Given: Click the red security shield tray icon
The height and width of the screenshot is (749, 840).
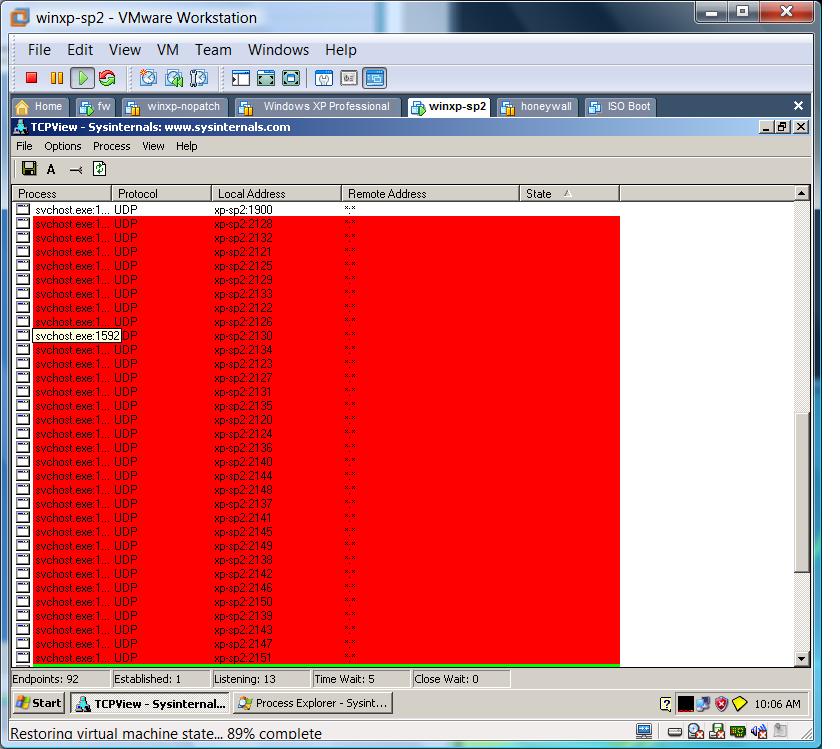Looking at the screenshot, I should 722,703.
